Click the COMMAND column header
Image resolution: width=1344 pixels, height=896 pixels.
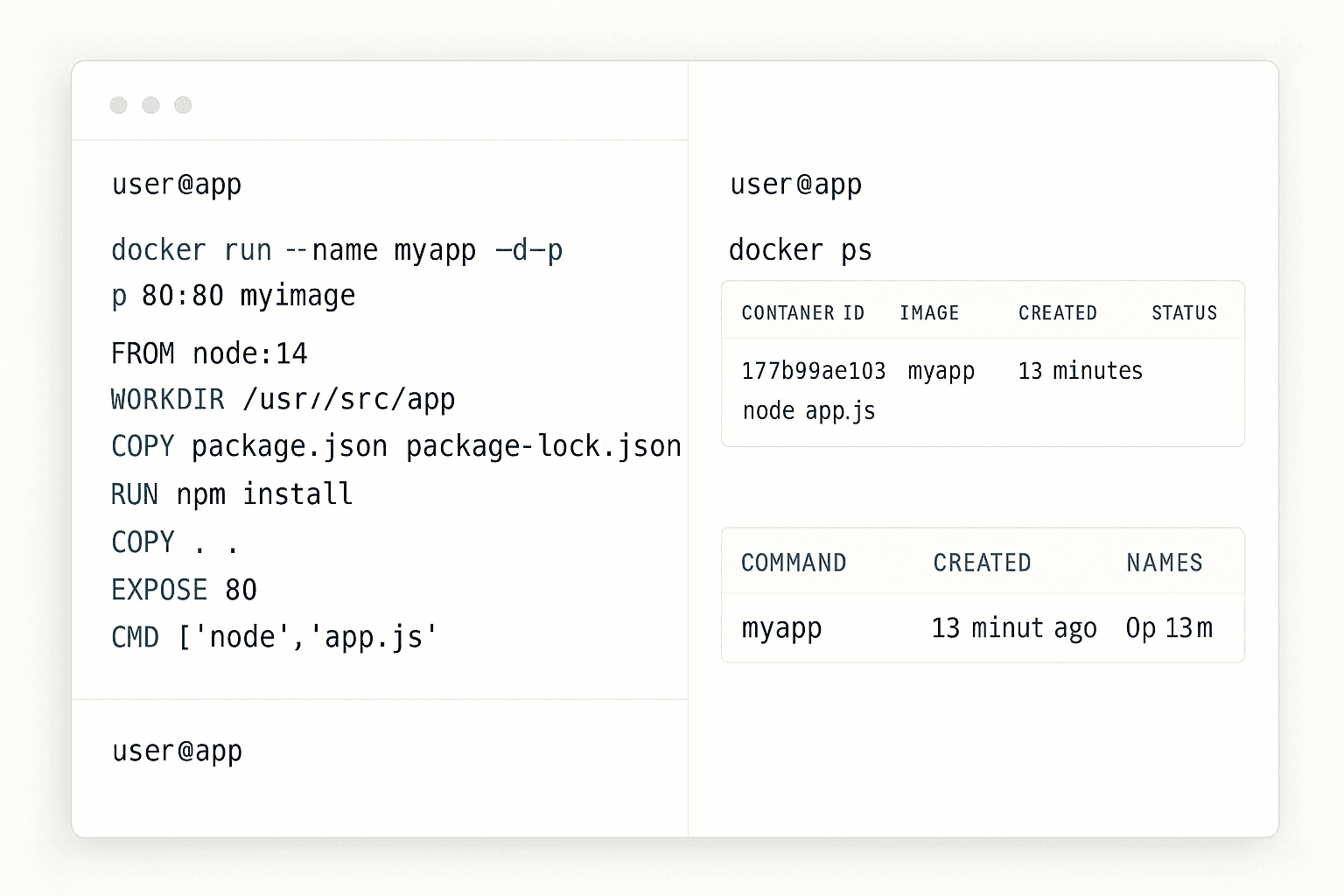tap(794, 563)
